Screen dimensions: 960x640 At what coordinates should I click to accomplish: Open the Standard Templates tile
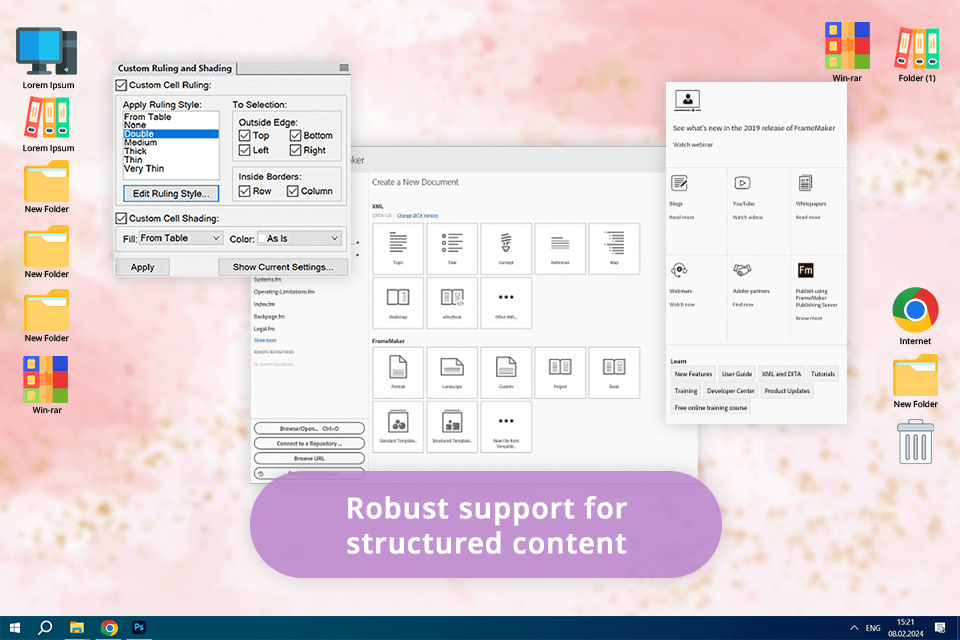(x=398, y=427)
